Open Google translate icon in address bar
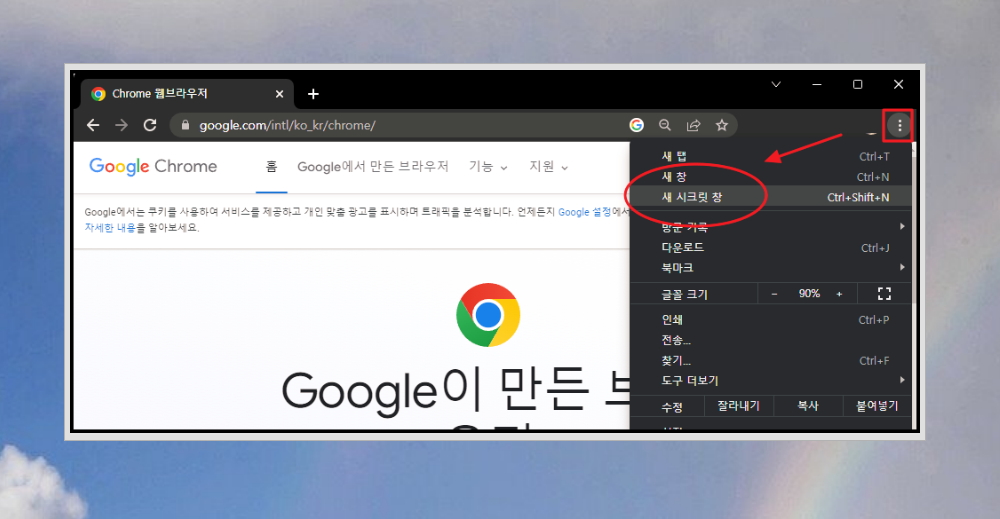Image resolution: width=1000 pixels, height=519 pixels. tap(636, 125)
